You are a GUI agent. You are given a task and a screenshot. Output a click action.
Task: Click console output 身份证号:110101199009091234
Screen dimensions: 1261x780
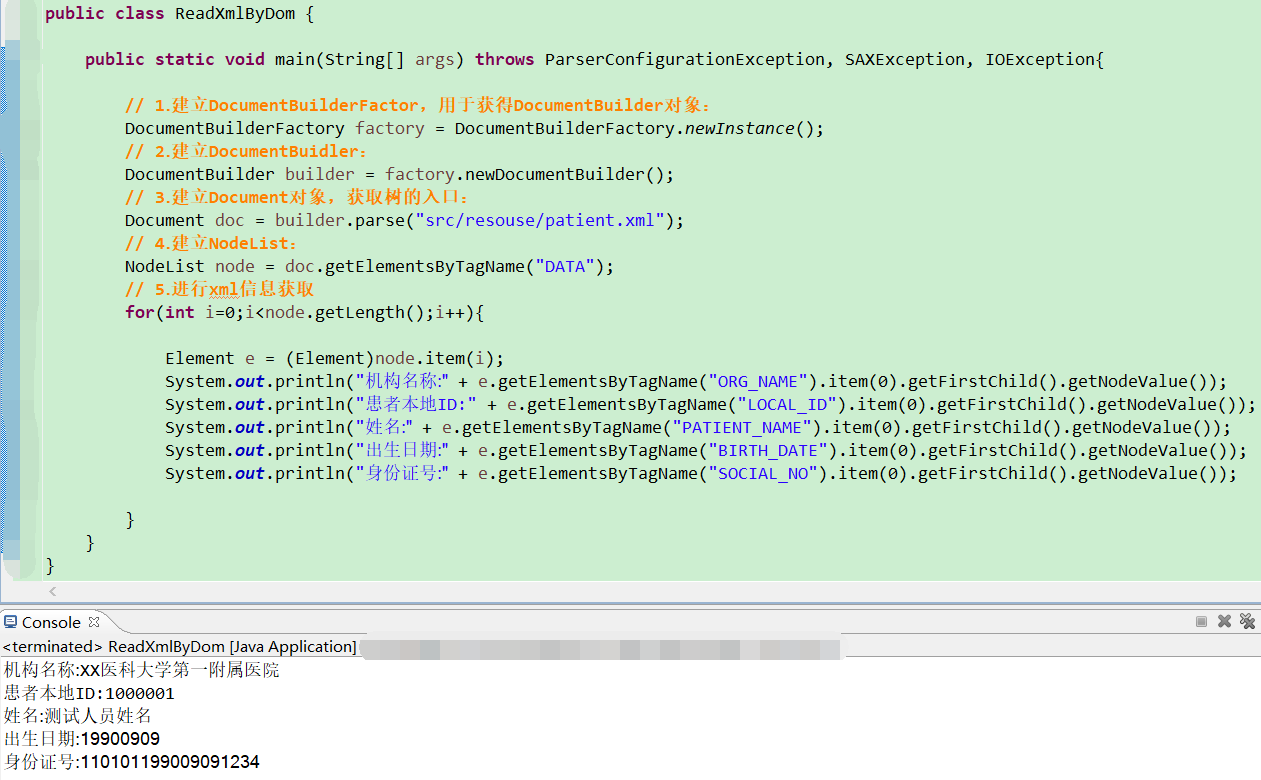point(131,762)
